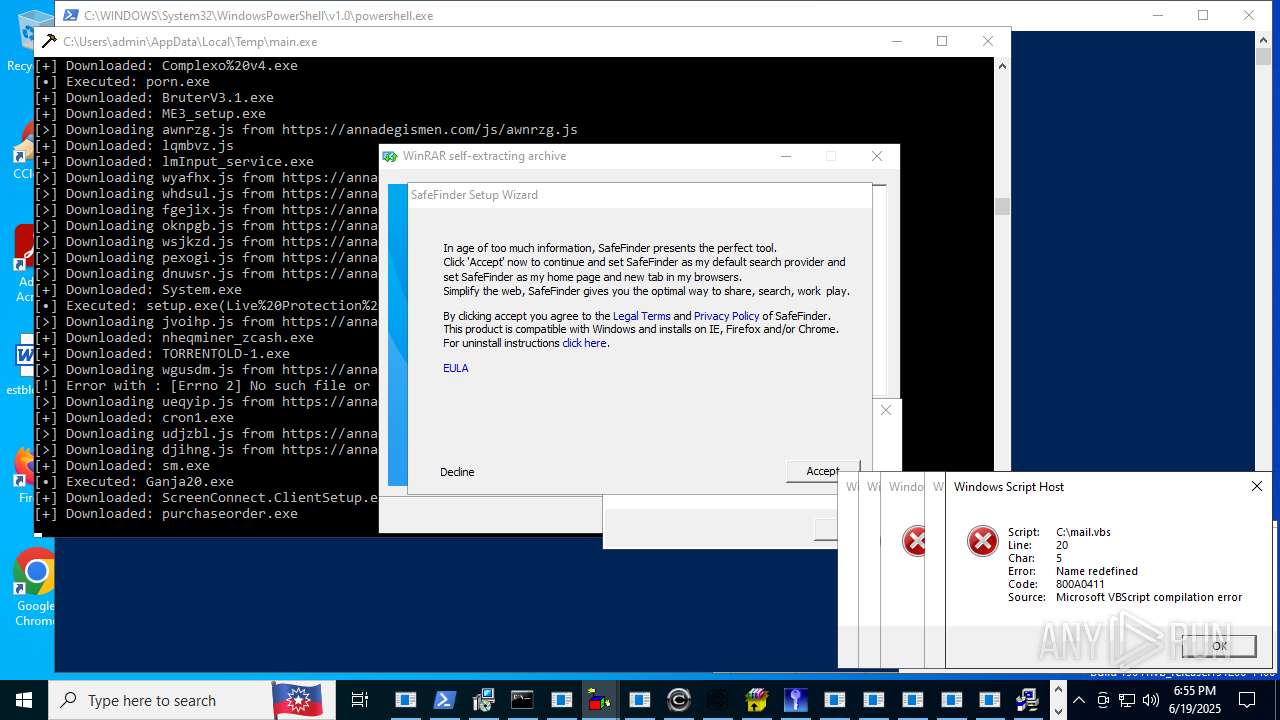
Task: Click the 'Downloaded: purchaseorder.exe' console line
Action: 166,513
